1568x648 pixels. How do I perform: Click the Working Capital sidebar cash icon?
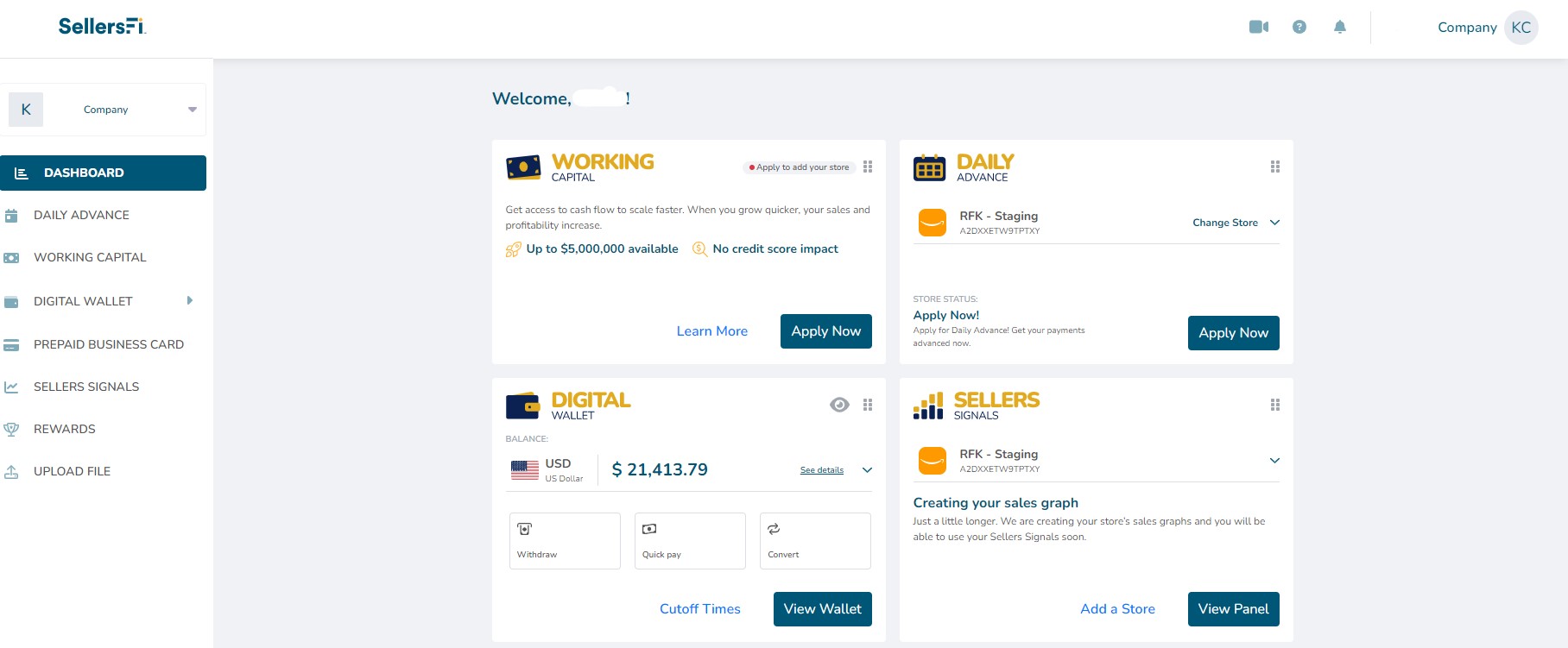11,258
